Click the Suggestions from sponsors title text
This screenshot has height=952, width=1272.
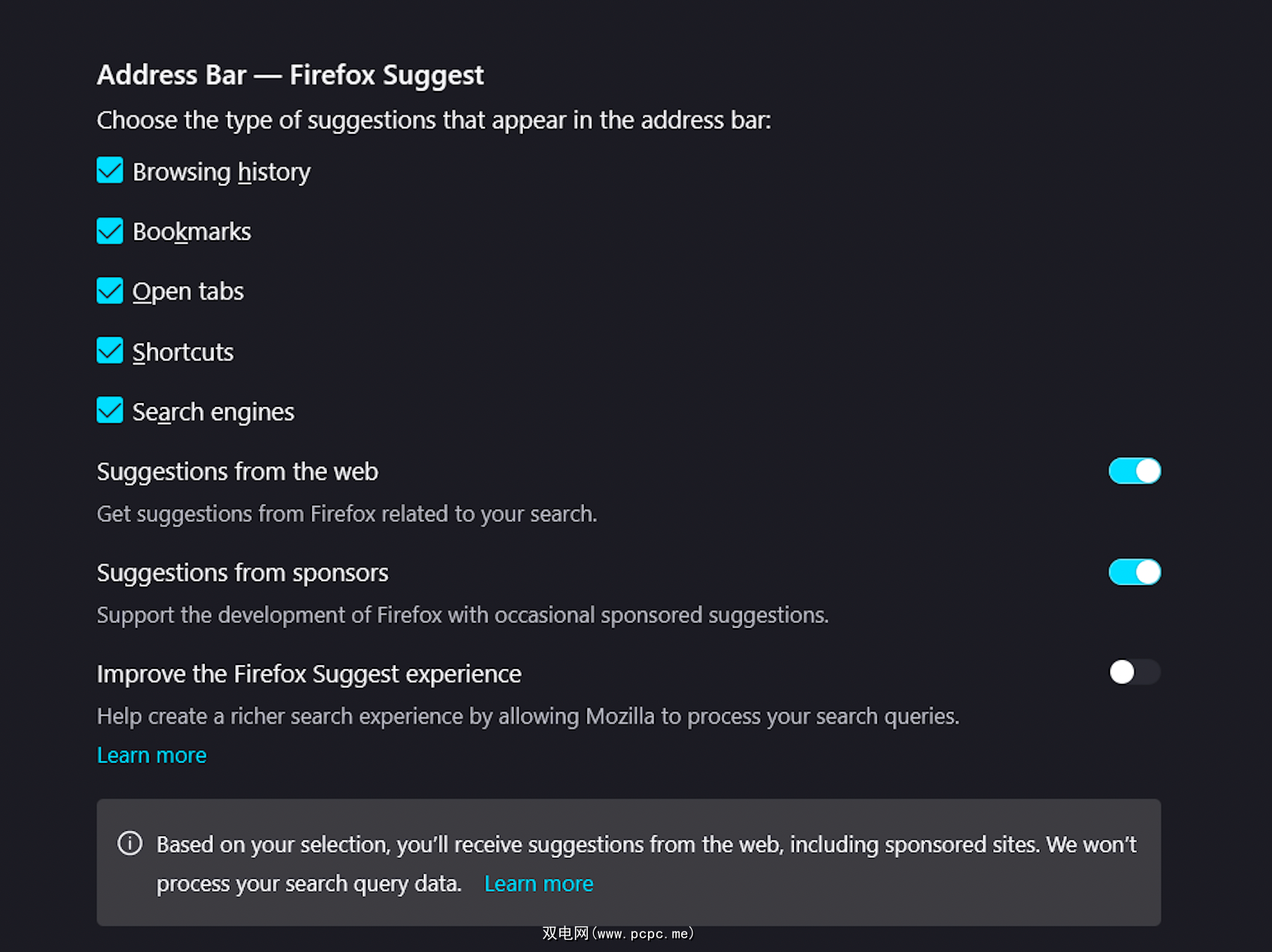[x=243, y=573]
